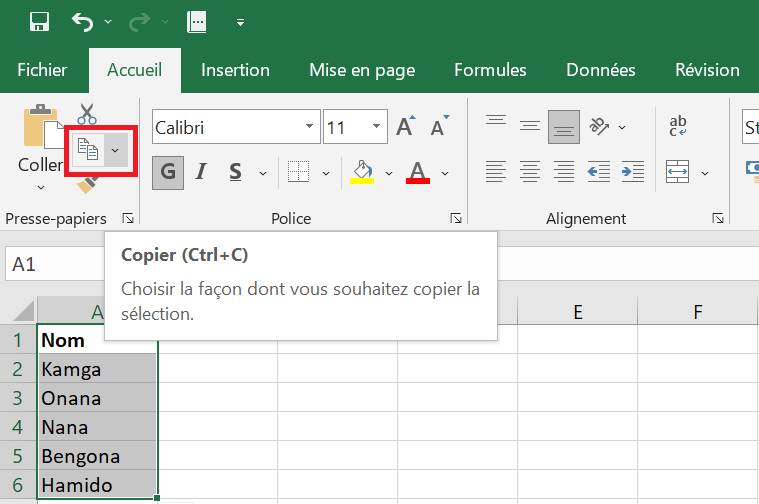
Task: Open the Presse-papiers dialog launcher
Action: [128, 218]
